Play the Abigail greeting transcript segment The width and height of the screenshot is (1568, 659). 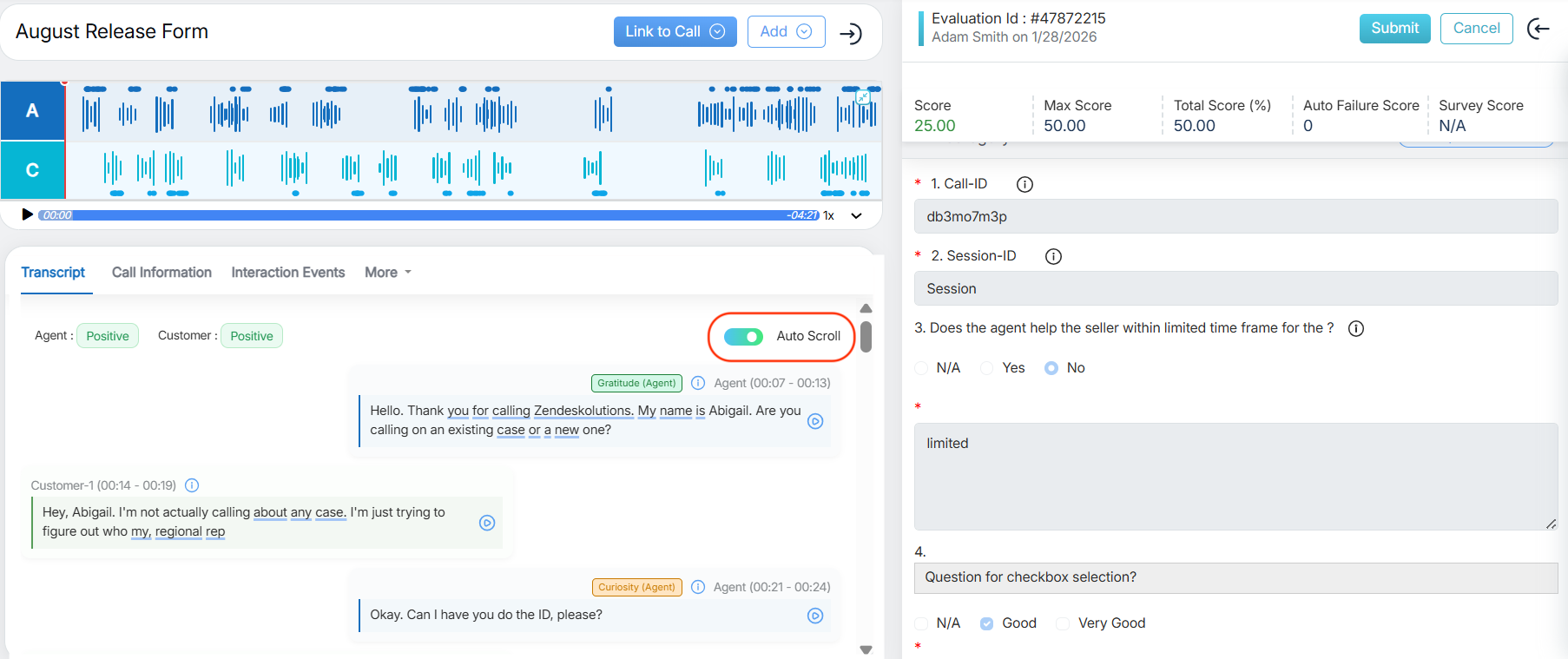pyautogui.click(x=815, y=421)
